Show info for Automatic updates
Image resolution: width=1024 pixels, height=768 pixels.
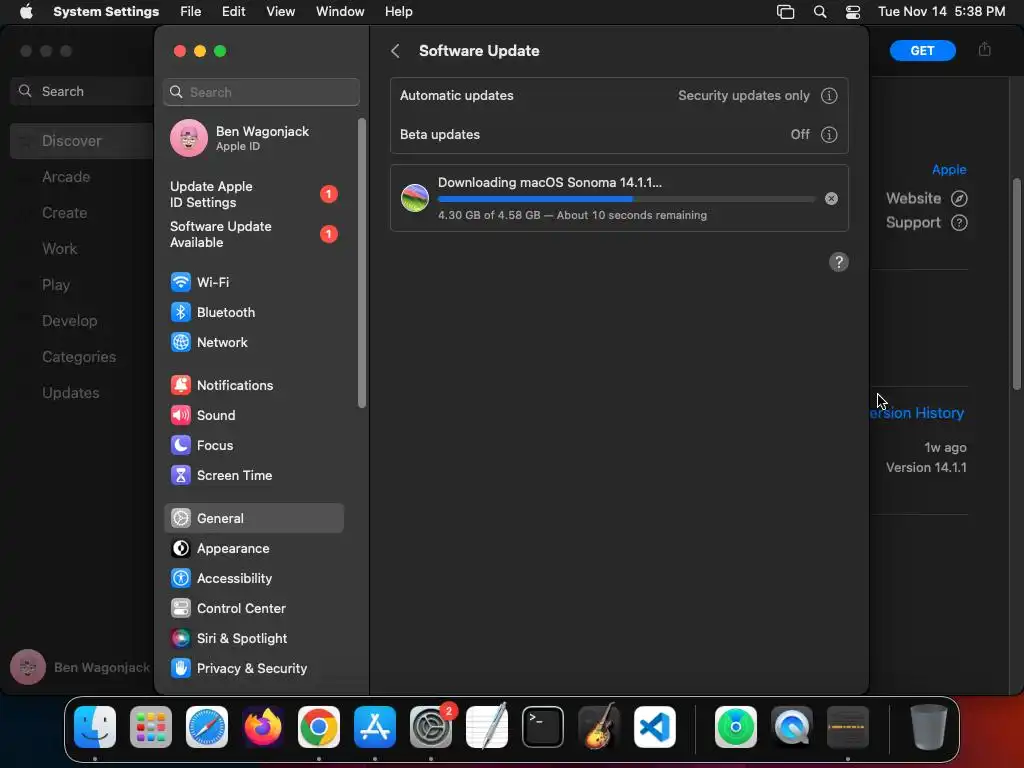pos(829,96)
